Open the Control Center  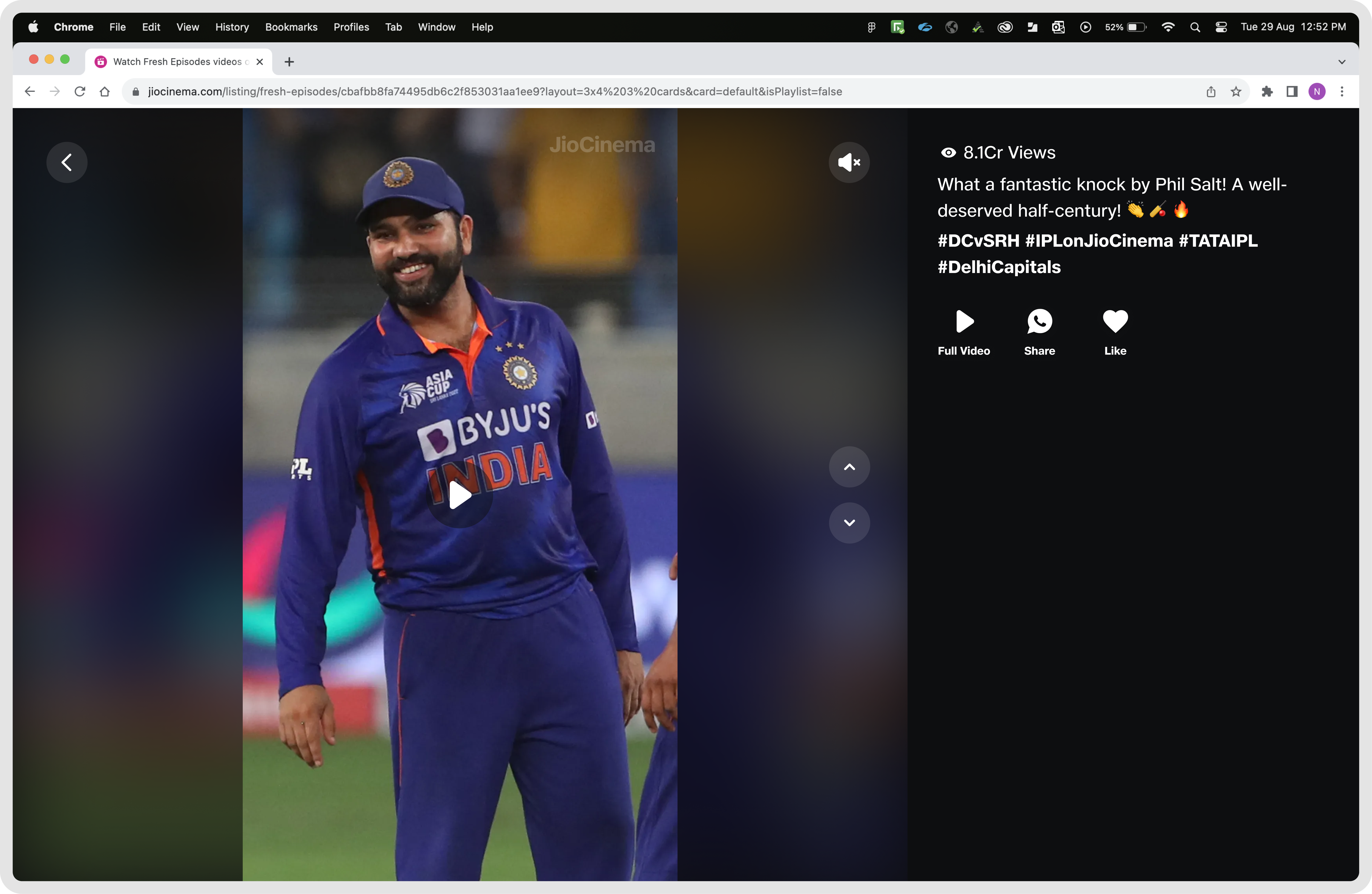pyautogui.click(x=1221, y=27)
